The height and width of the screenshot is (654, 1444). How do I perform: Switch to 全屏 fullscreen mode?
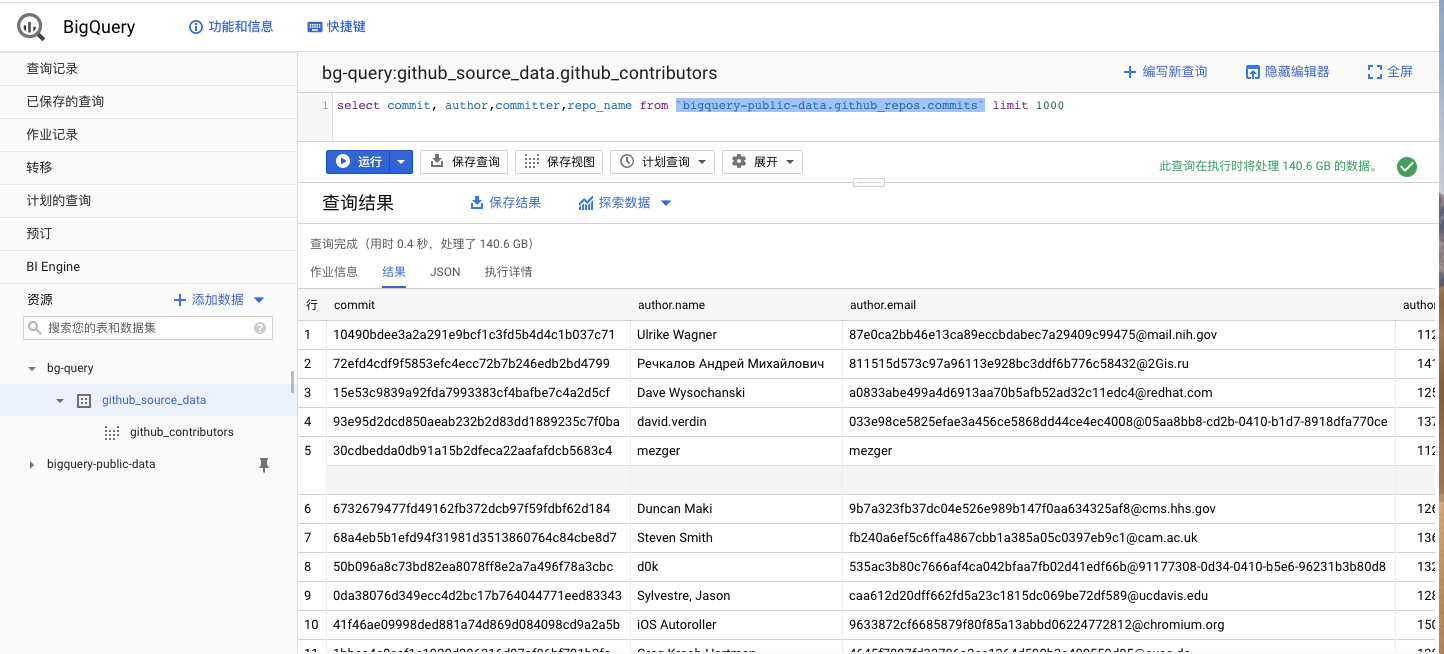[1390, 72]
